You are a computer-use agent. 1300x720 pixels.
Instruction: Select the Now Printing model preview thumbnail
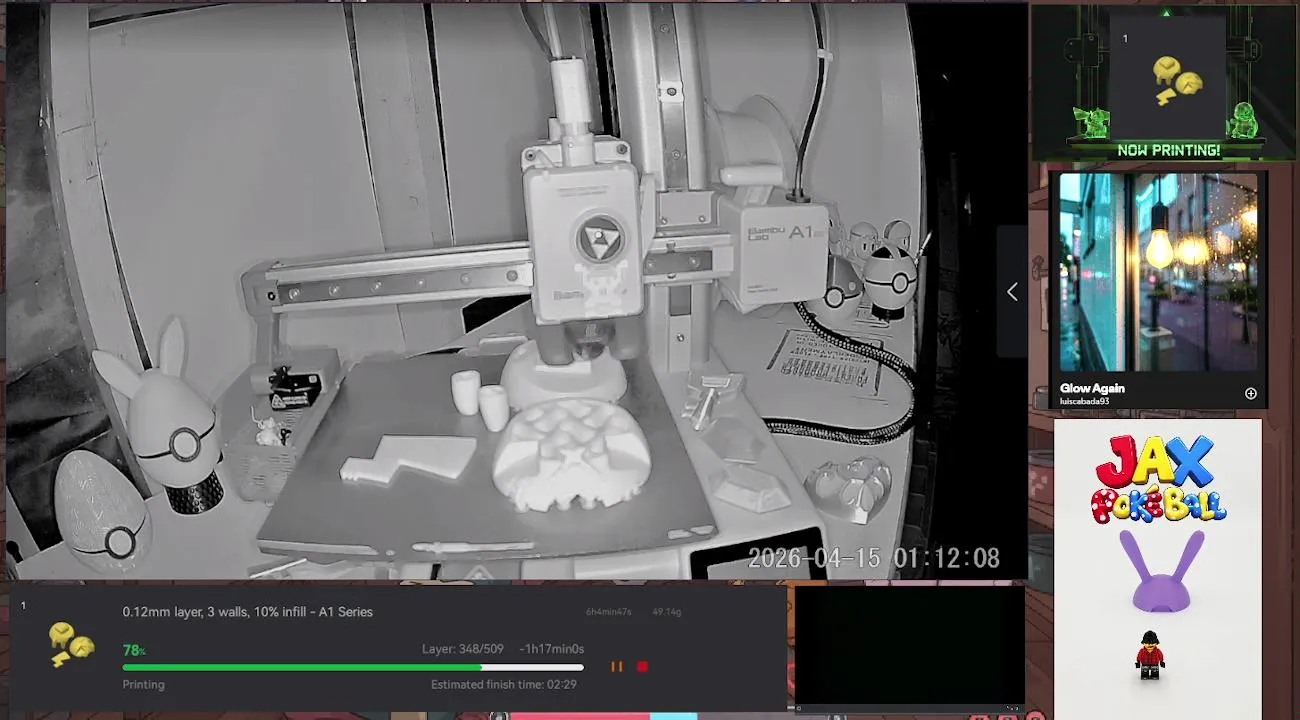point(1168,78)
